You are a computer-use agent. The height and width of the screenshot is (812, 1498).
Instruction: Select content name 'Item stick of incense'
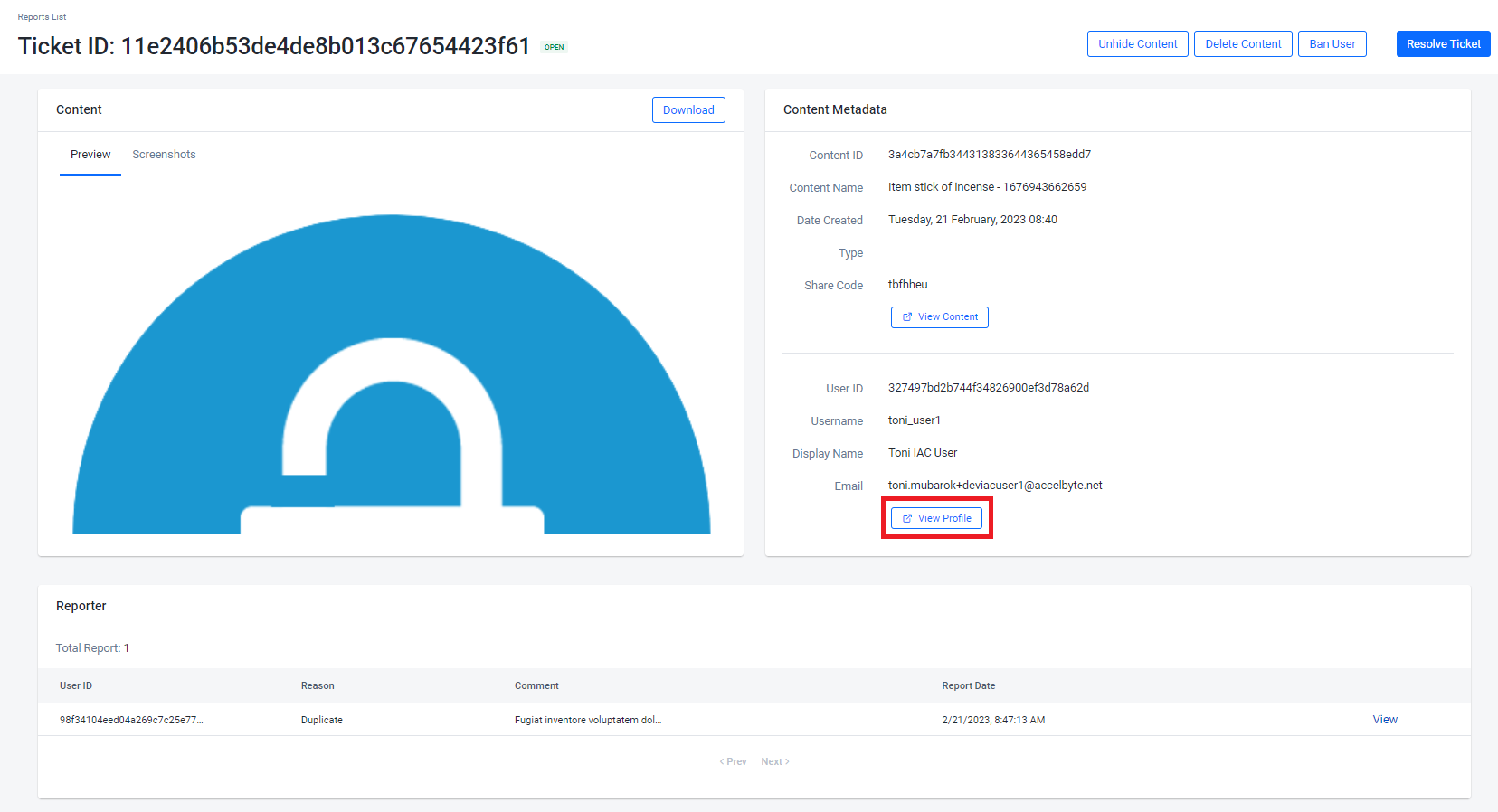coord(988,187)
